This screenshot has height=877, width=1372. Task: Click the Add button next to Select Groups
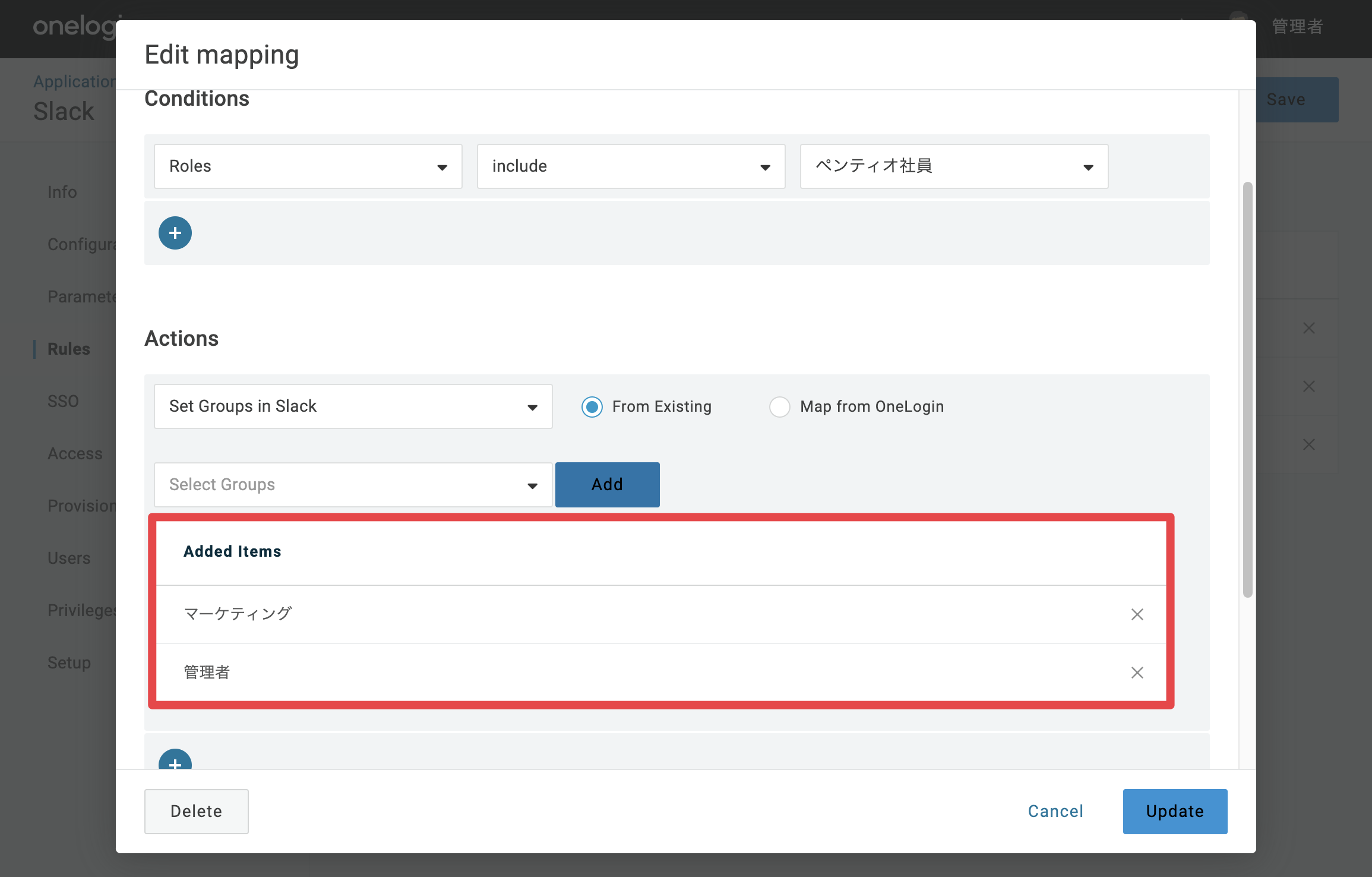pos(608,485)
